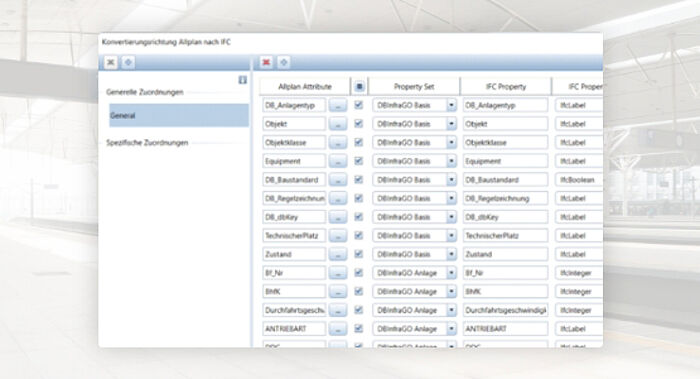
Task: Click browse button next to ANTRIEBART attribute
Action: (x=338, y=329)
